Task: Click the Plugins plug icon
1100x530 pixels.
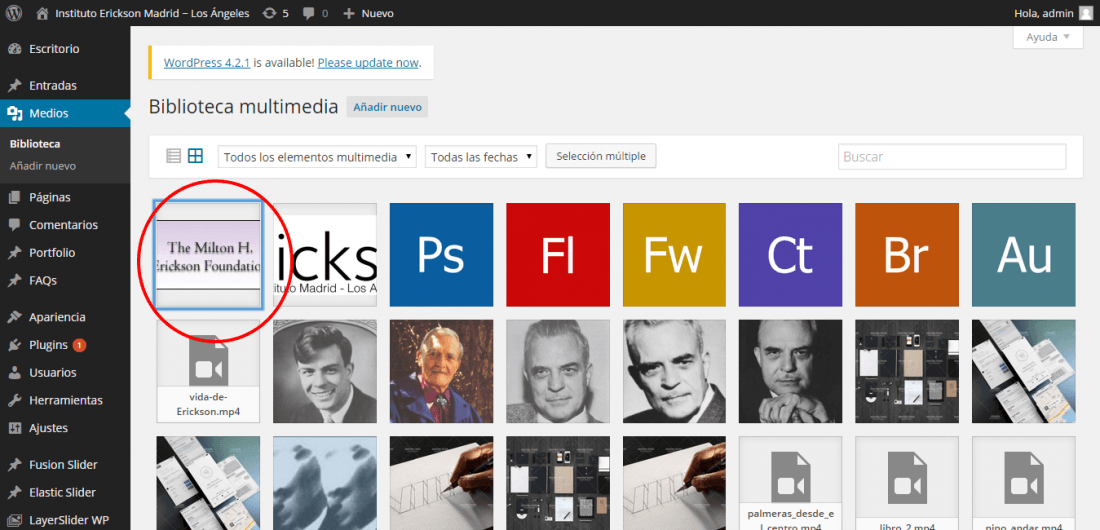Action: click(14, 345)
